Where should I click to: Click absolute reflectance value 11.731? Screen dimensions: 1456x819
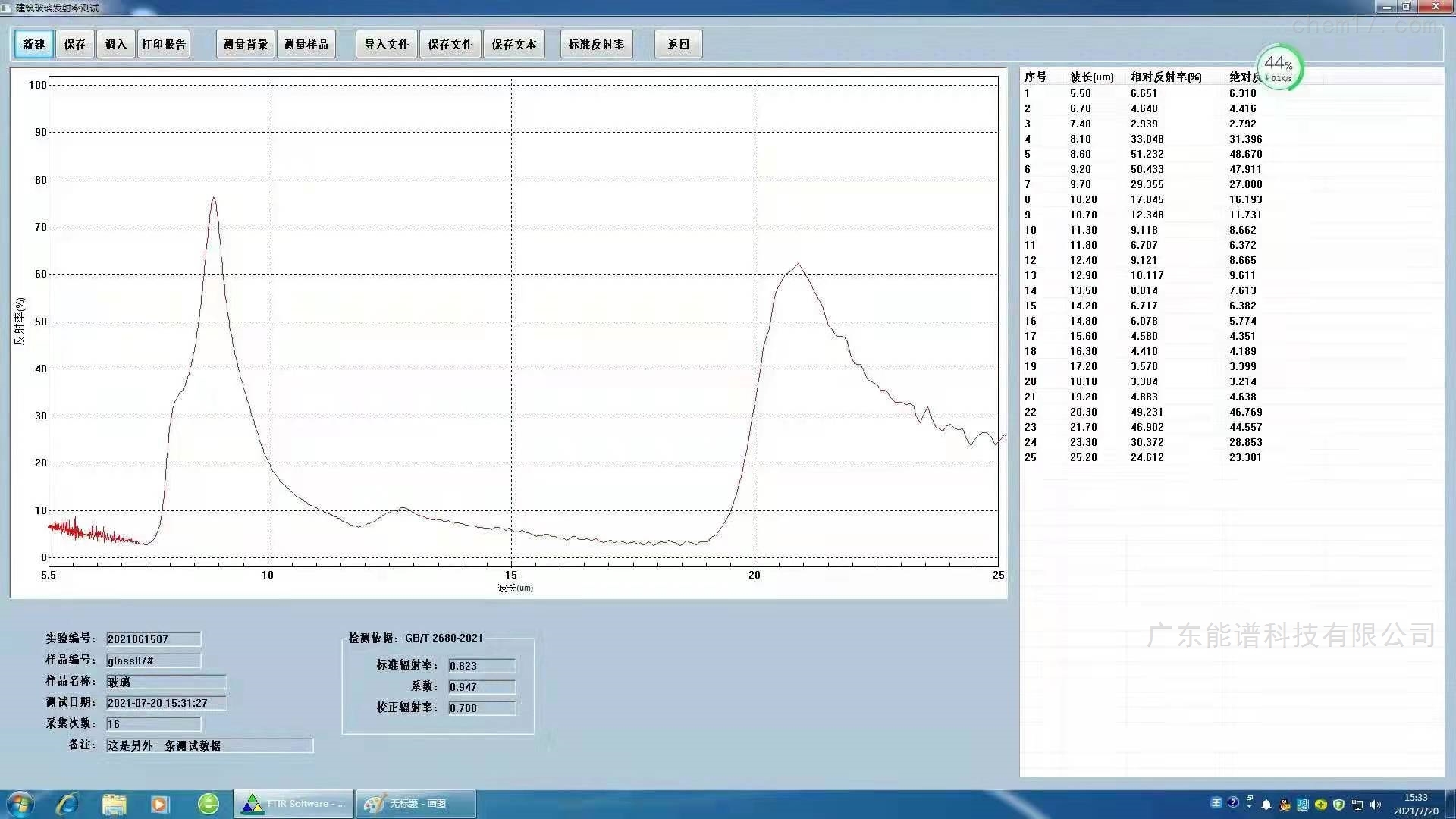[1245, 215]
